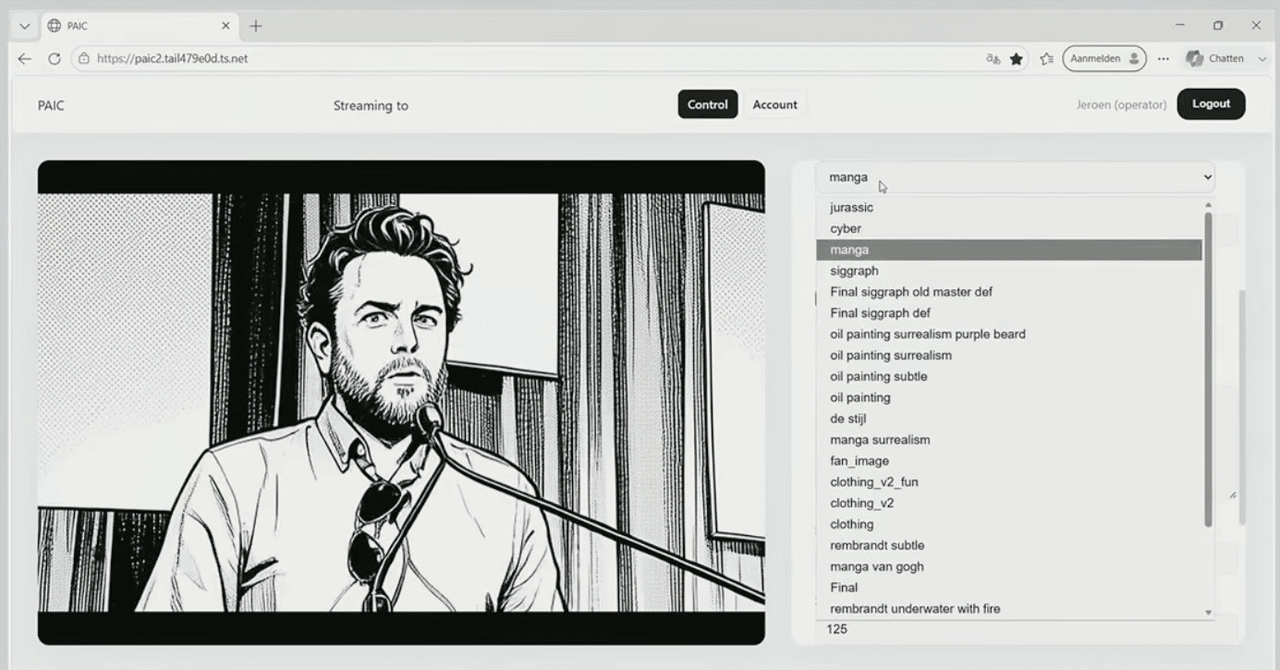The image size is (1280, 670).
Task: Open the Copilot Chatten button
Action: (1214, 59)
